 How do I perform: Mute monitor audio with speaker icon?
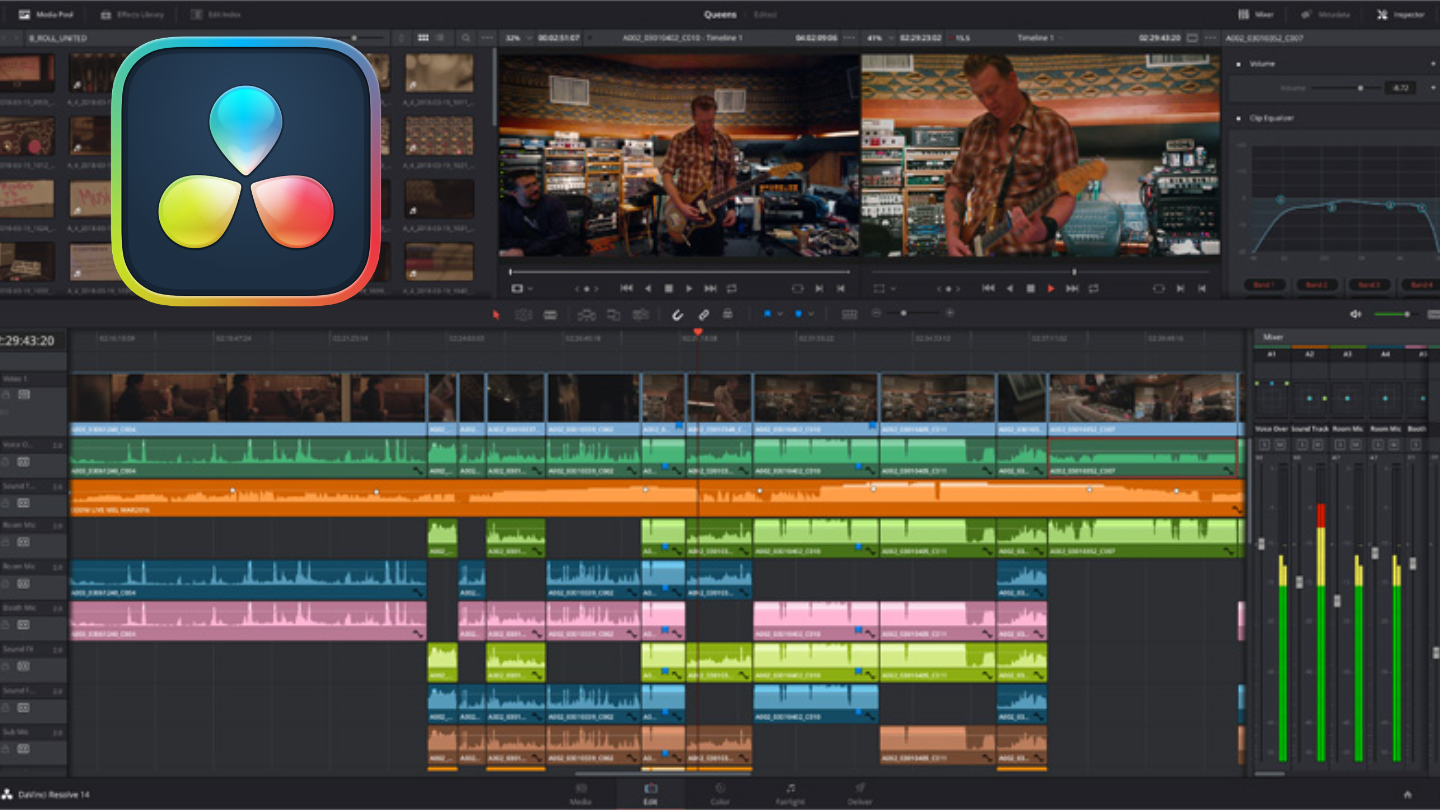[1356, 314]
